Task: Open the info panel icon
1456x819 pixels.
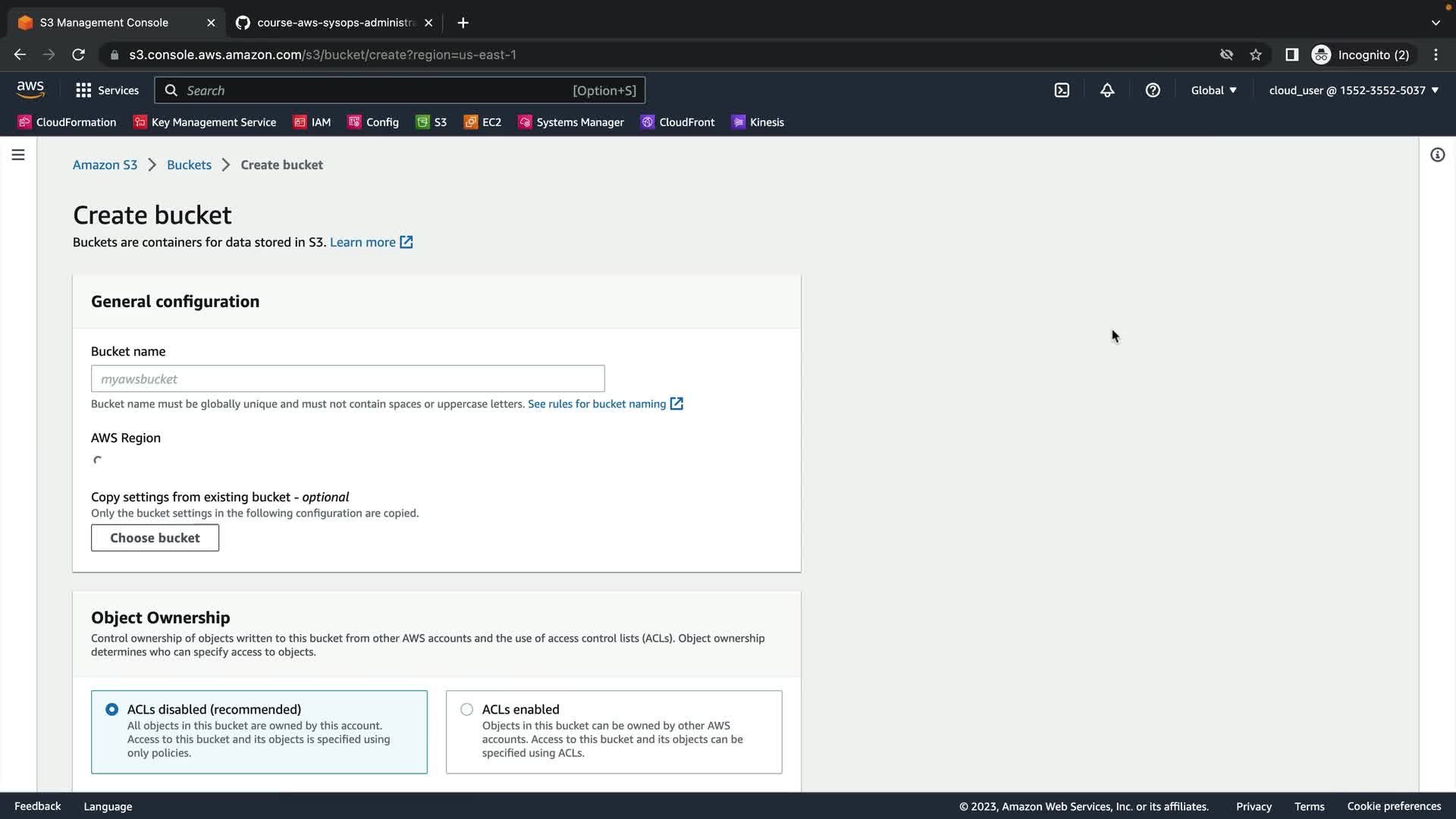Action: [1437, 155]
